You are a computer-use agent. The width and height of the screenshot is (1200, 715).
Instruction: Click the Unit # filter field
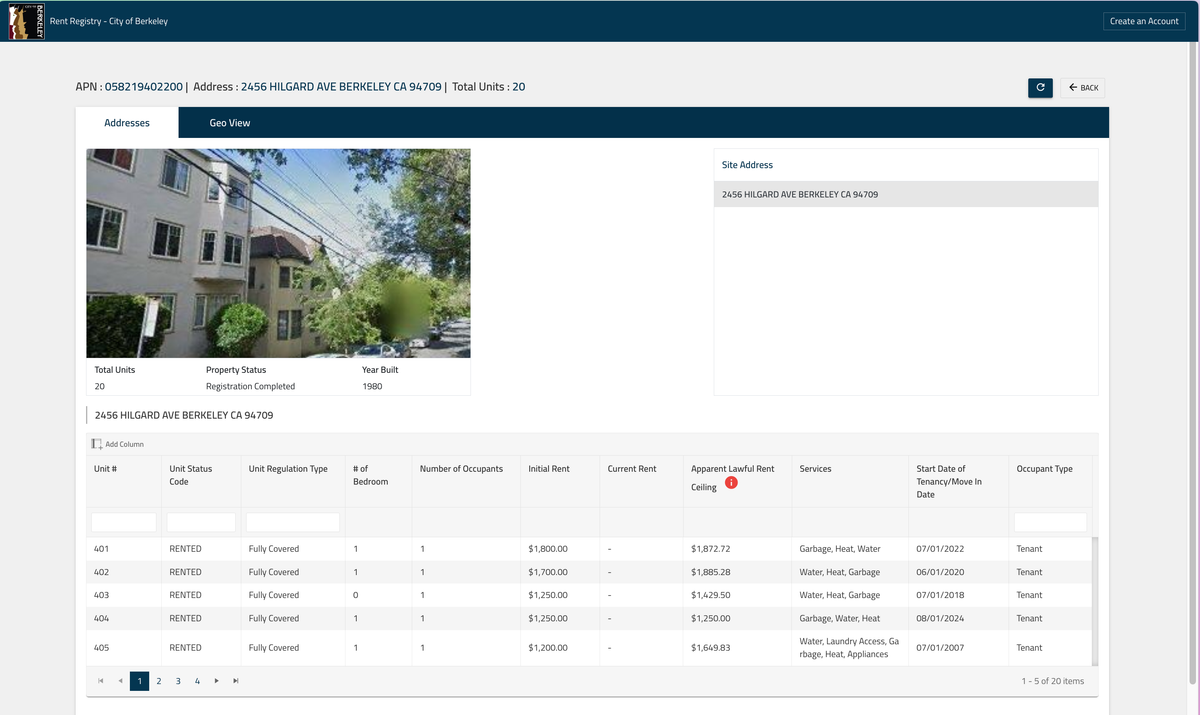point(124,522)
